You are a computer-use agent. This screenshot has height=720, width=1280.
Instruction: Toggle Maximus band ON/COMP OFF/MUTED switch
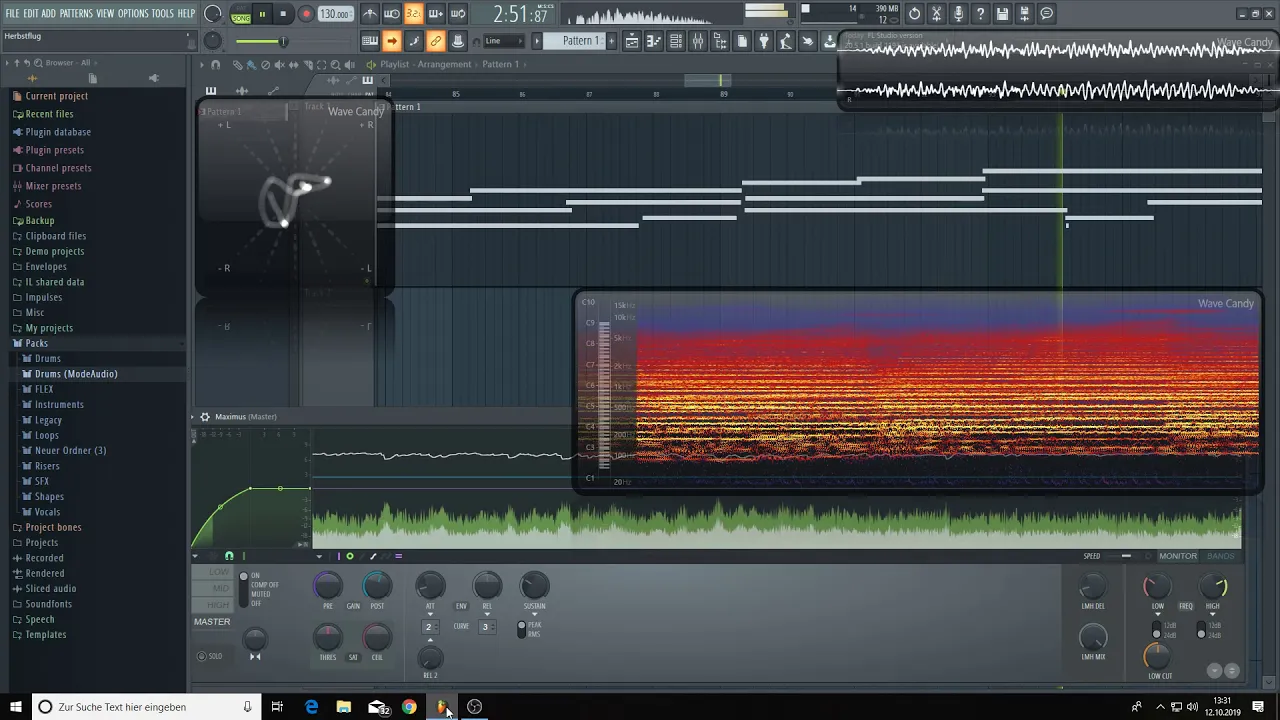point(243,588)
